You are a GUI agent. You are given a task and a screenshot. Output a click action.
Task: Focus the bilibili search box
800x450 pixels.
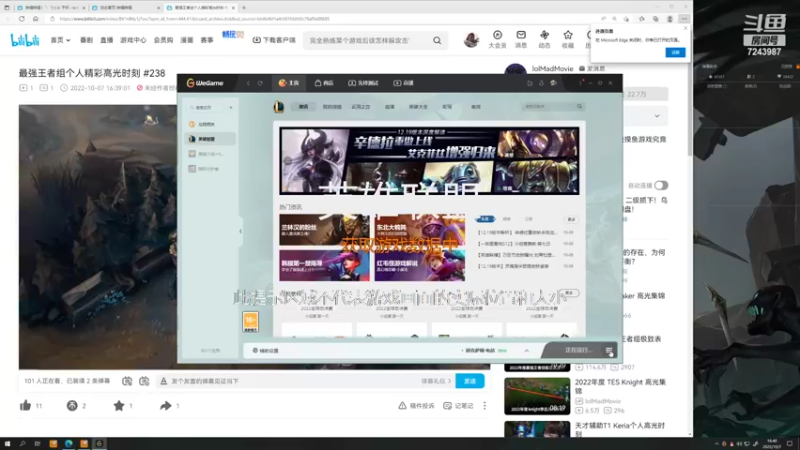coord(367,40)
